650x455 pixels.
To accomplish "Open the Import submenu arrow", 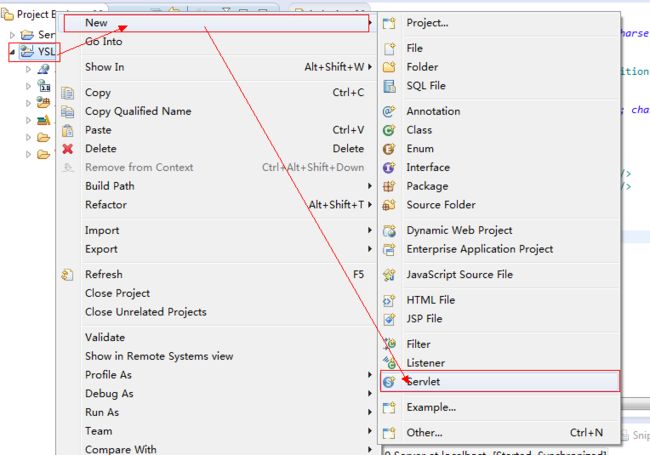I will [x=370, y=230].
